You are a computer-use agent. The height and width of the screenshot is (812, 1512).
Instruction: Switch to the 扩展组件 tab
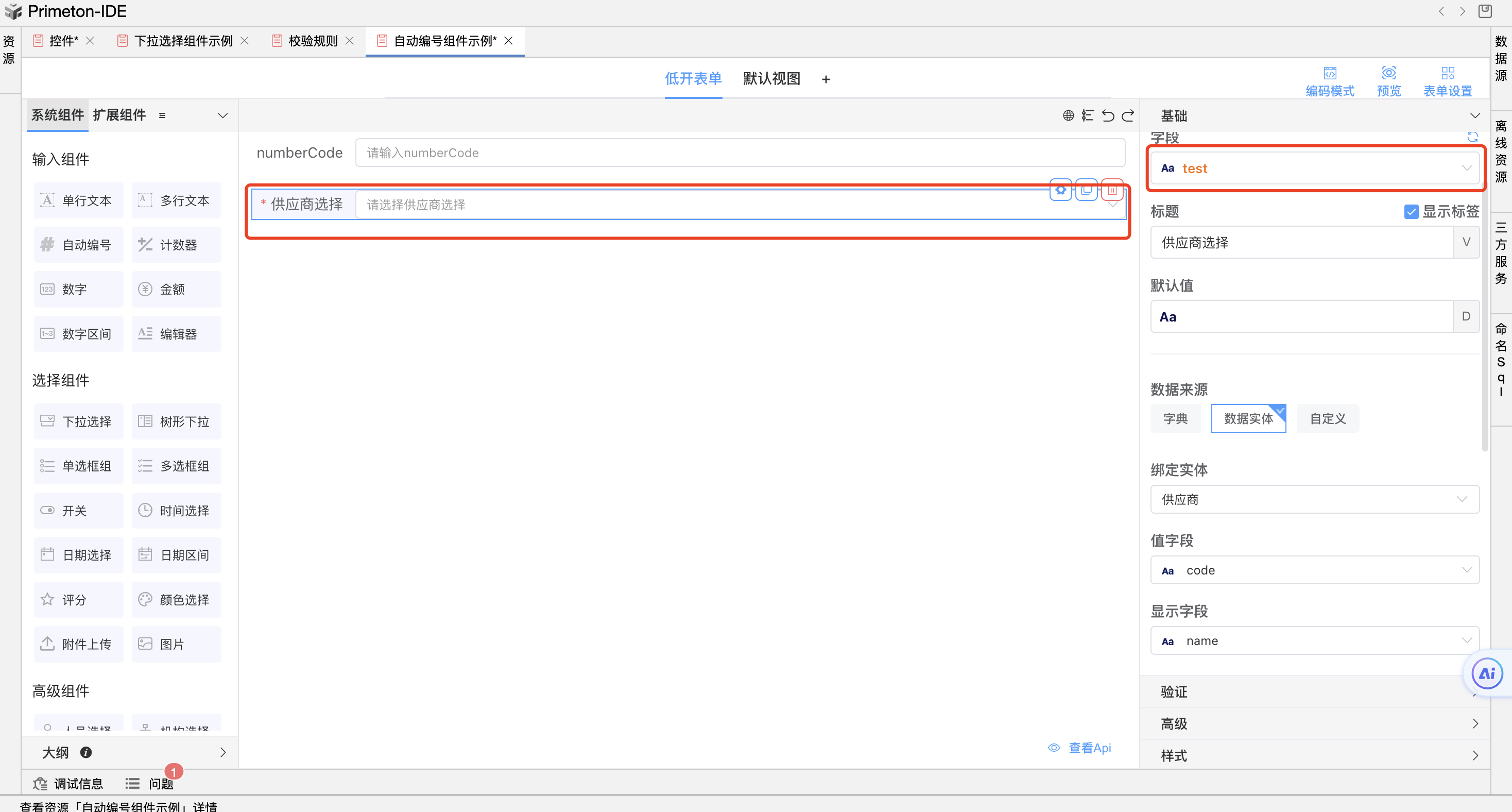(119, 115)
